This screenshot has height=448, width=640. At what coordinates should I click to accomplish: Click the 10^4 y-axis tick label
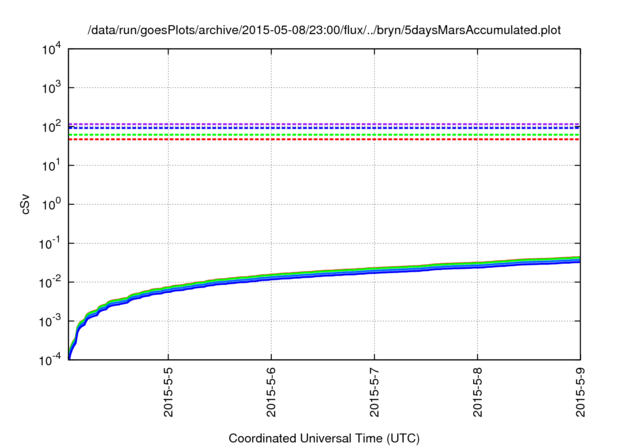click(x=51, y=50)
